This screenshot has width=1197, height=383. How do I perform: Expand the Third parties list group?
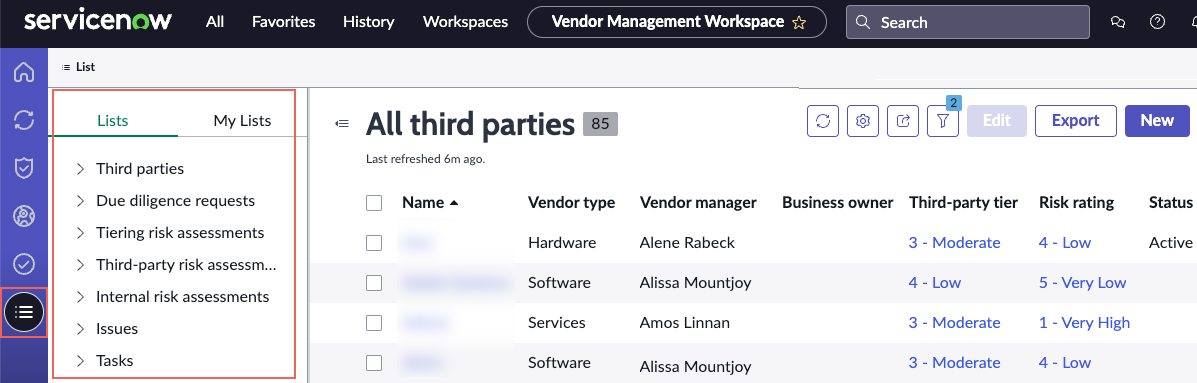point(80,169)
